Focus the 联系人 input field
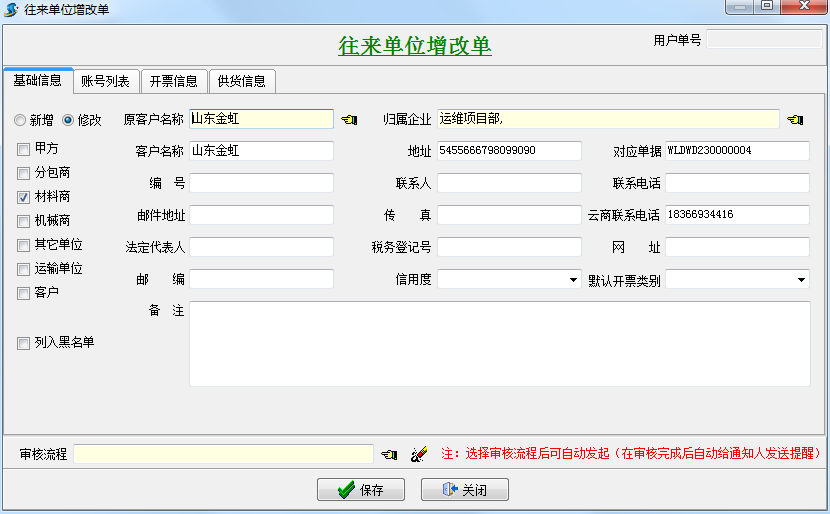830x514 pixels. pyautogui.click(x=509, y=183)
